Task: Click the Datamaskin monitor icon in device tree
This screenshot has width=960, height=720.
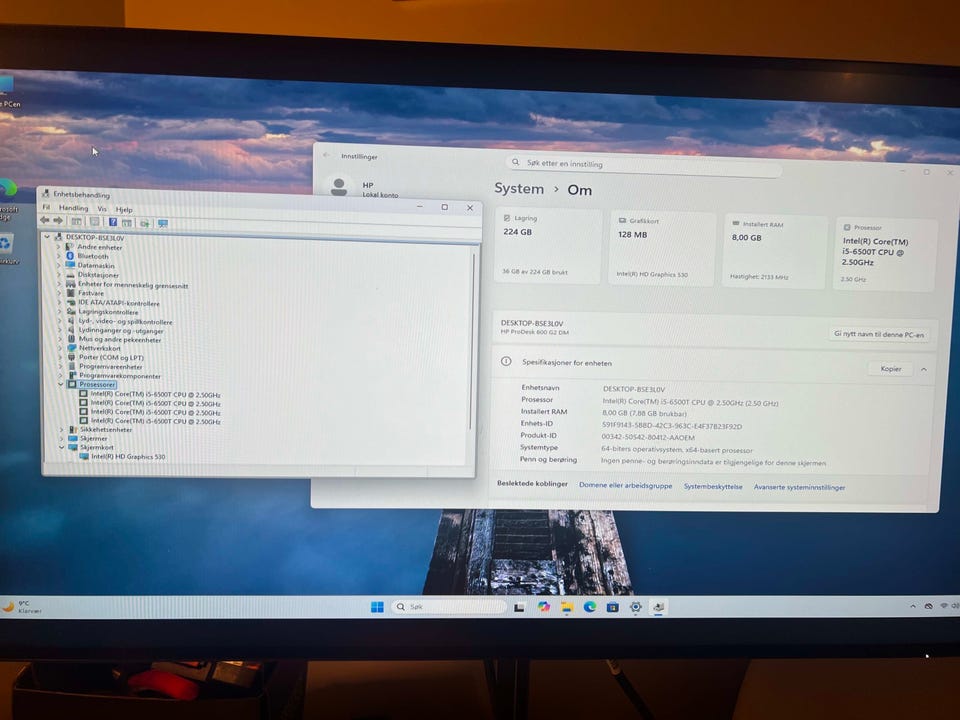Action: coord(70,265)
